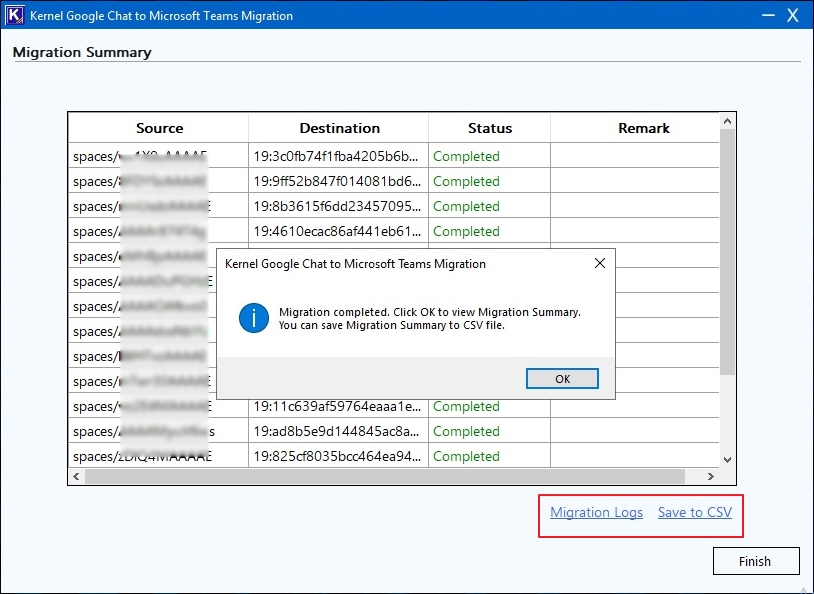Click the Remark column header

click(643, 128)
